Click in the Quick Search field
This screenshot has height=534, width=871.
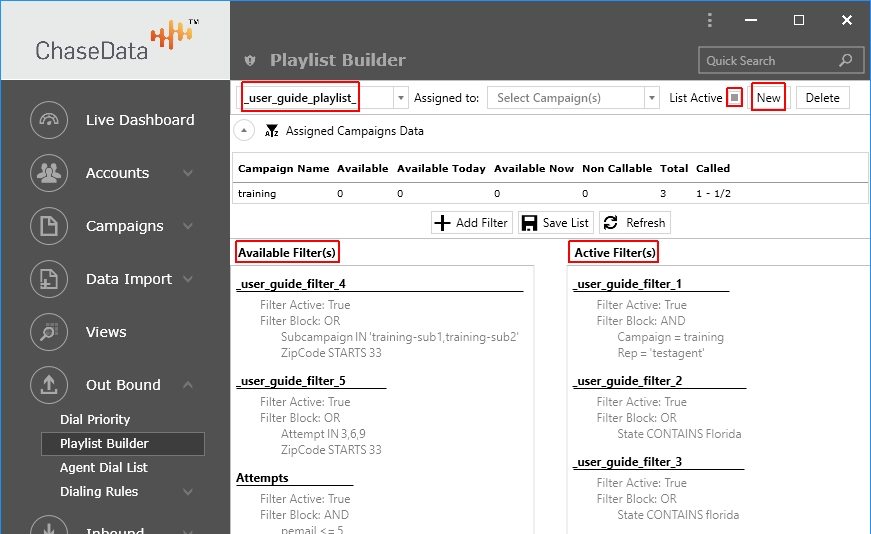[x=770, y=61]
